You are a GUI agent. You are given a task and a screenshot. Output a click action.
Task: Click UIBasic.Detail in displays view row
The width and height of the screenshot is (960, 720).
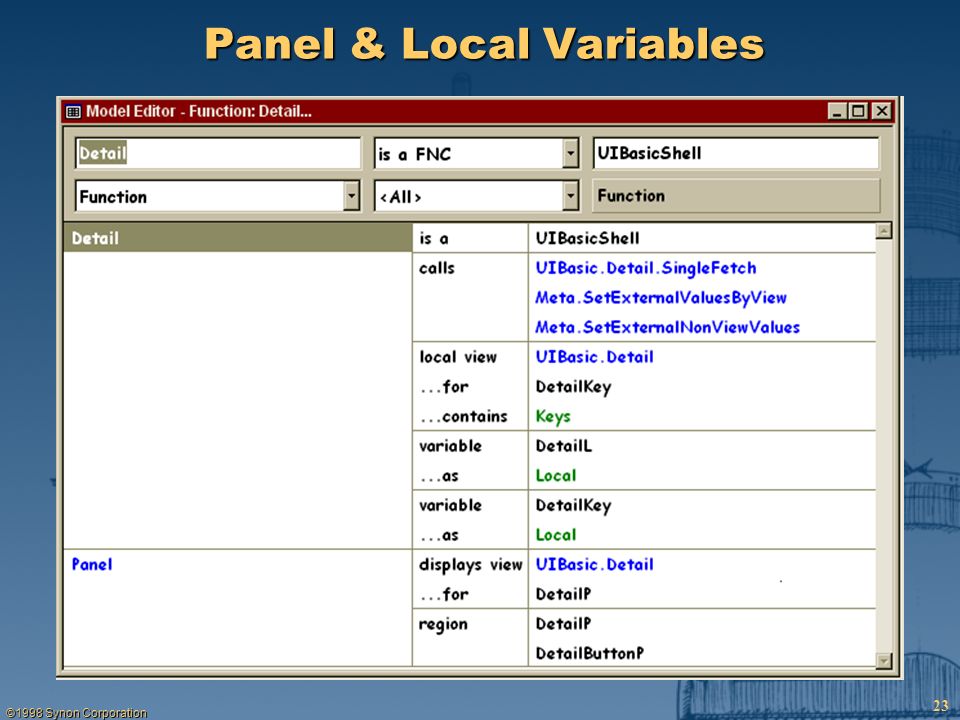594,564
